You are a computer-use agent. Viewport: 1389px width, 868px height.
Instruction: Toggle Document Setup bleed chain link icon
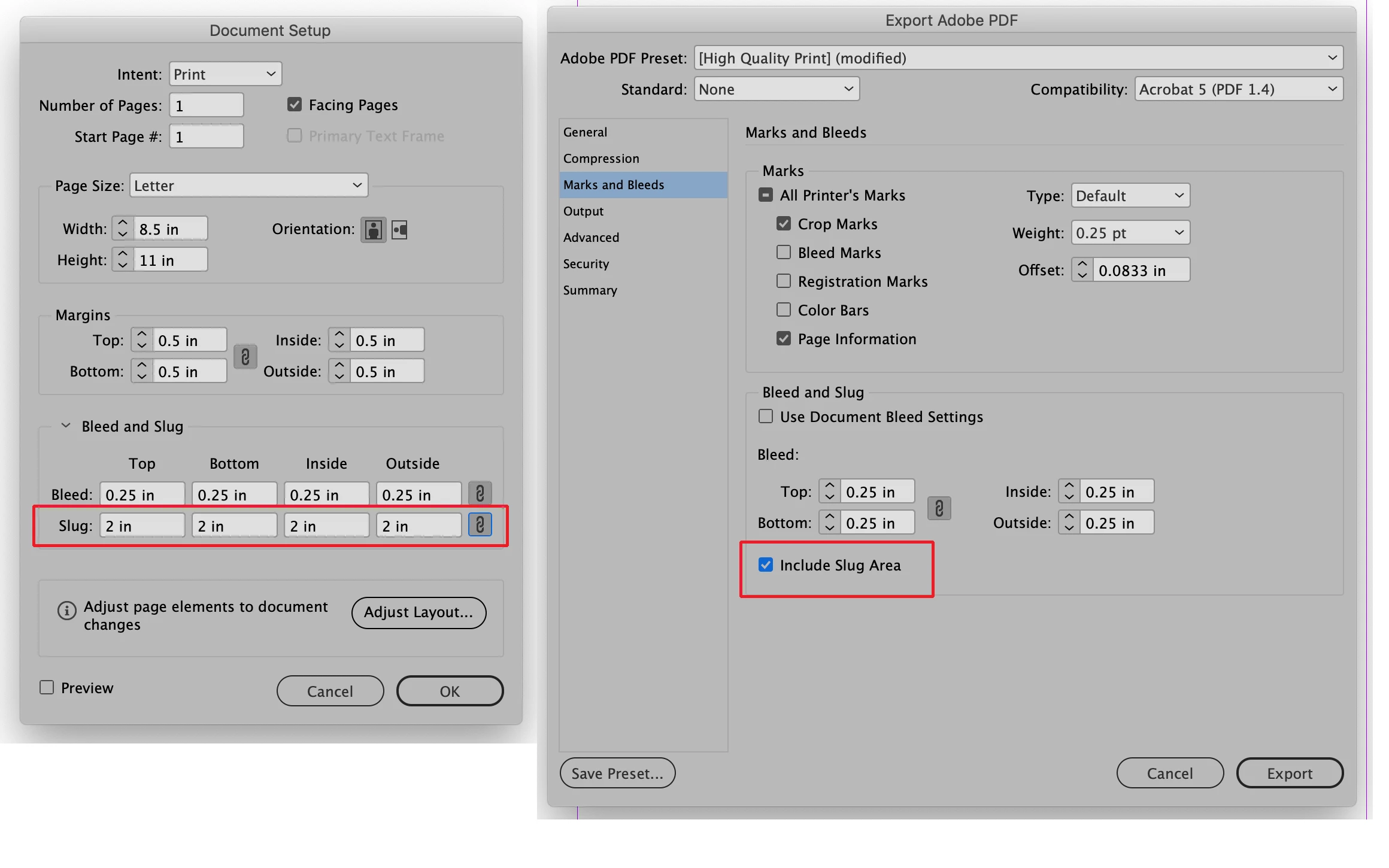click(x=480, y=494)
